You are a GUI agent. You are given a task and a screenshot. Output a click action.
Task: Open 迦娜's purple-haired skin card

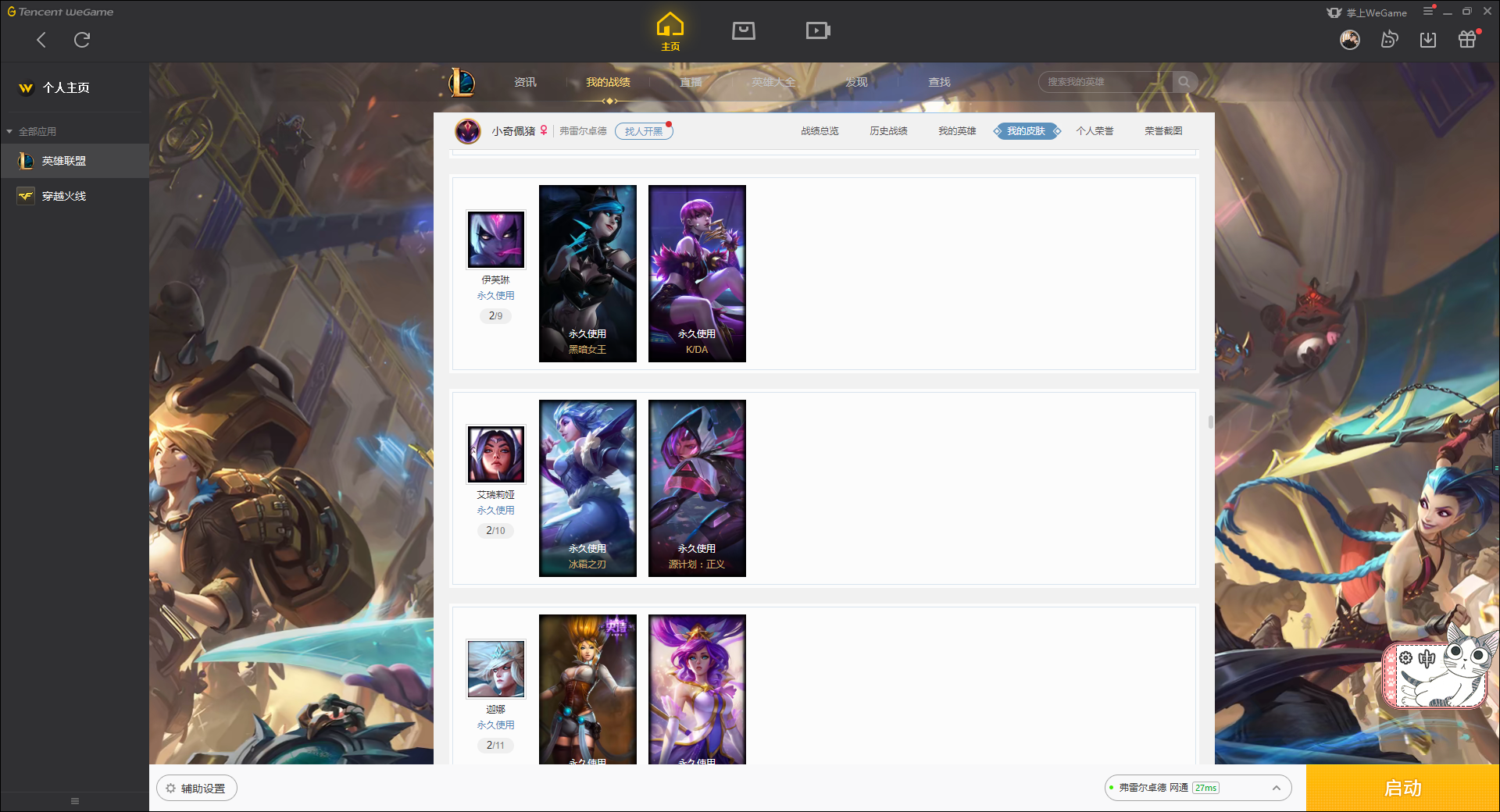[697, 689]
